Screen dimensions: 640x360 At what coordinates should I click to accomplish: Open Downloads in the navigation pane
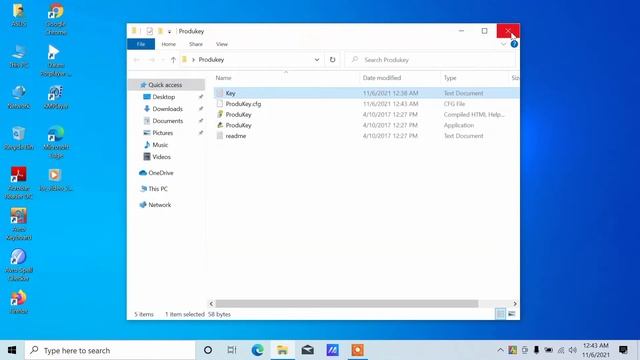click(x=167, y=109)
